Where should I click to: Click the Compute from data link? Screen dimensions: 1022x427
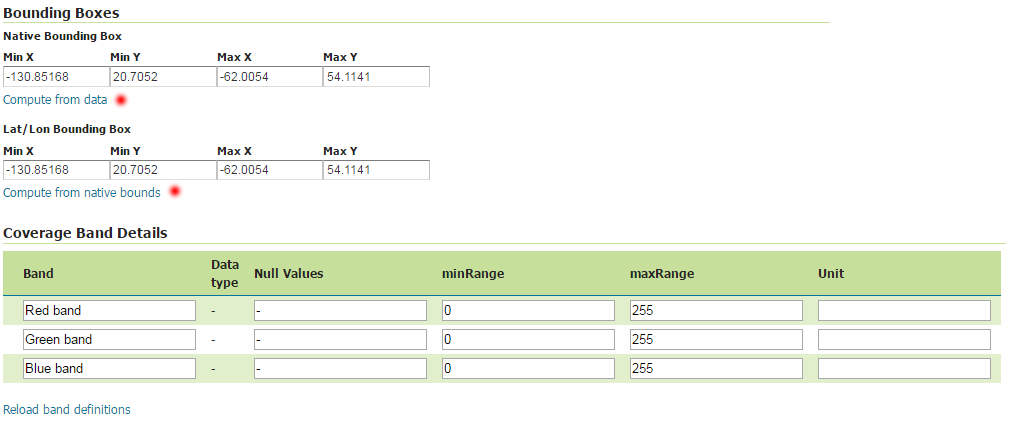coord(55,100)
